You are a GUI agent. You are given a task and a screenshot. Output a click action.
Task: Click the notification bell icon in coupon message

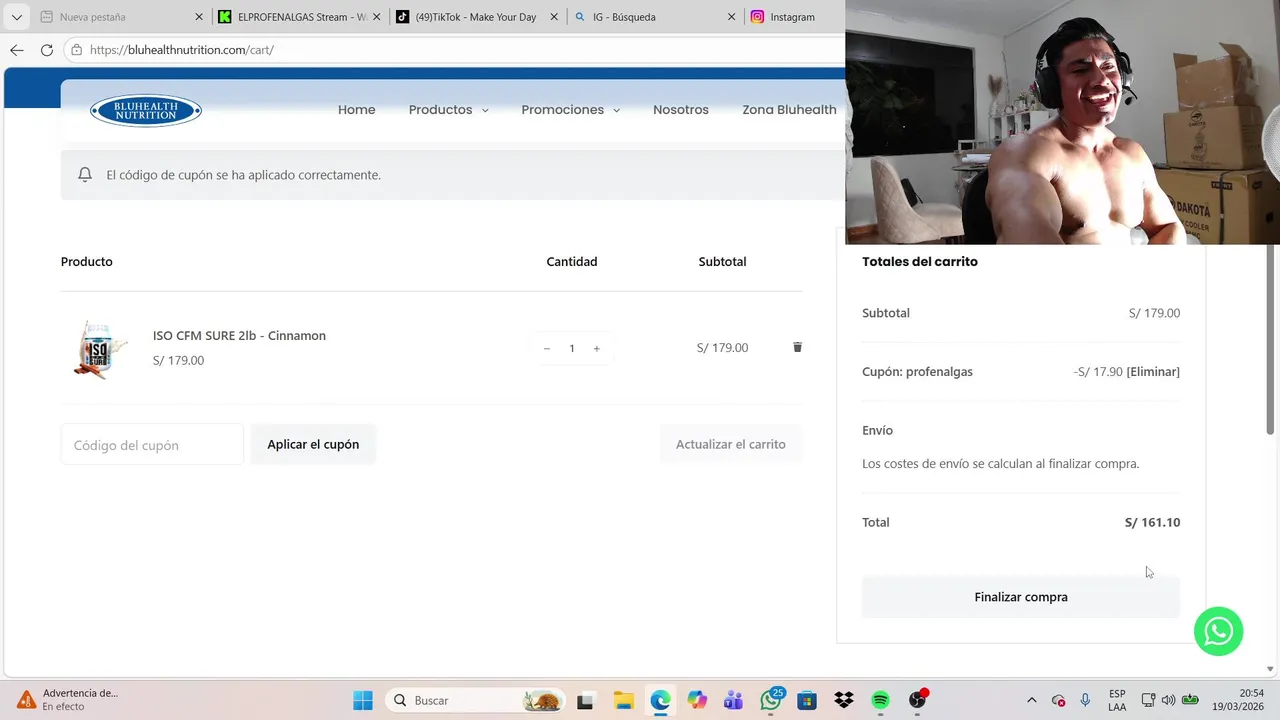(85, 174)
